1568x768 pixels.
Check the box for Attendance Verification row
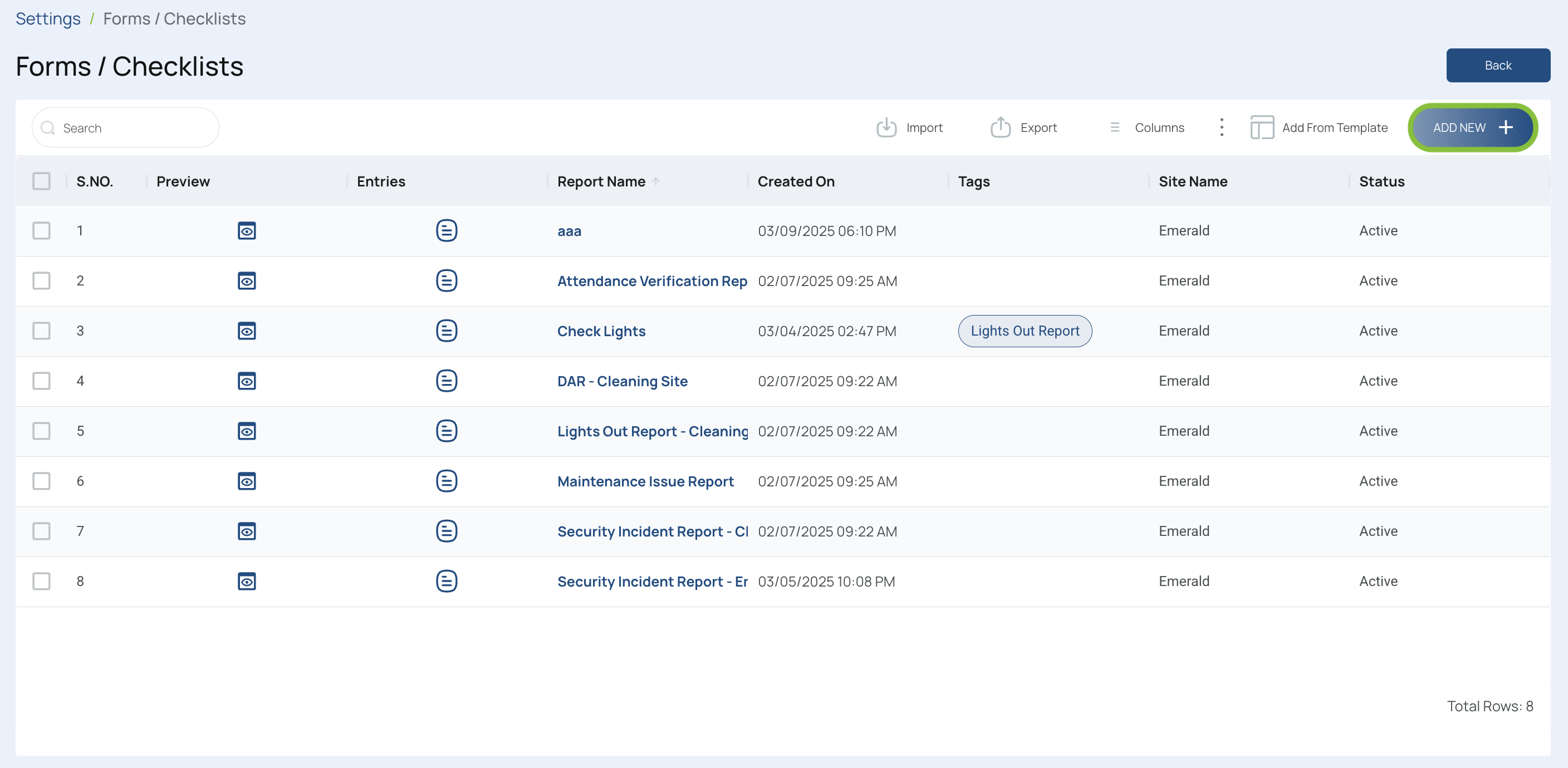point(41,280)
